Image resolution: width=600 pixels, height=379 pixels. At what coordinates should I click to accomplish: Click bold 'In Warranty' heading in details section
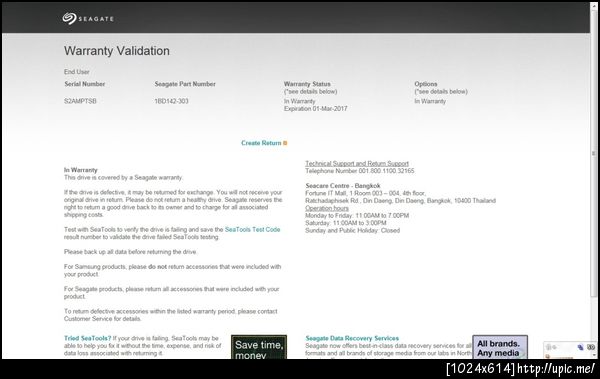pos(80,170)
